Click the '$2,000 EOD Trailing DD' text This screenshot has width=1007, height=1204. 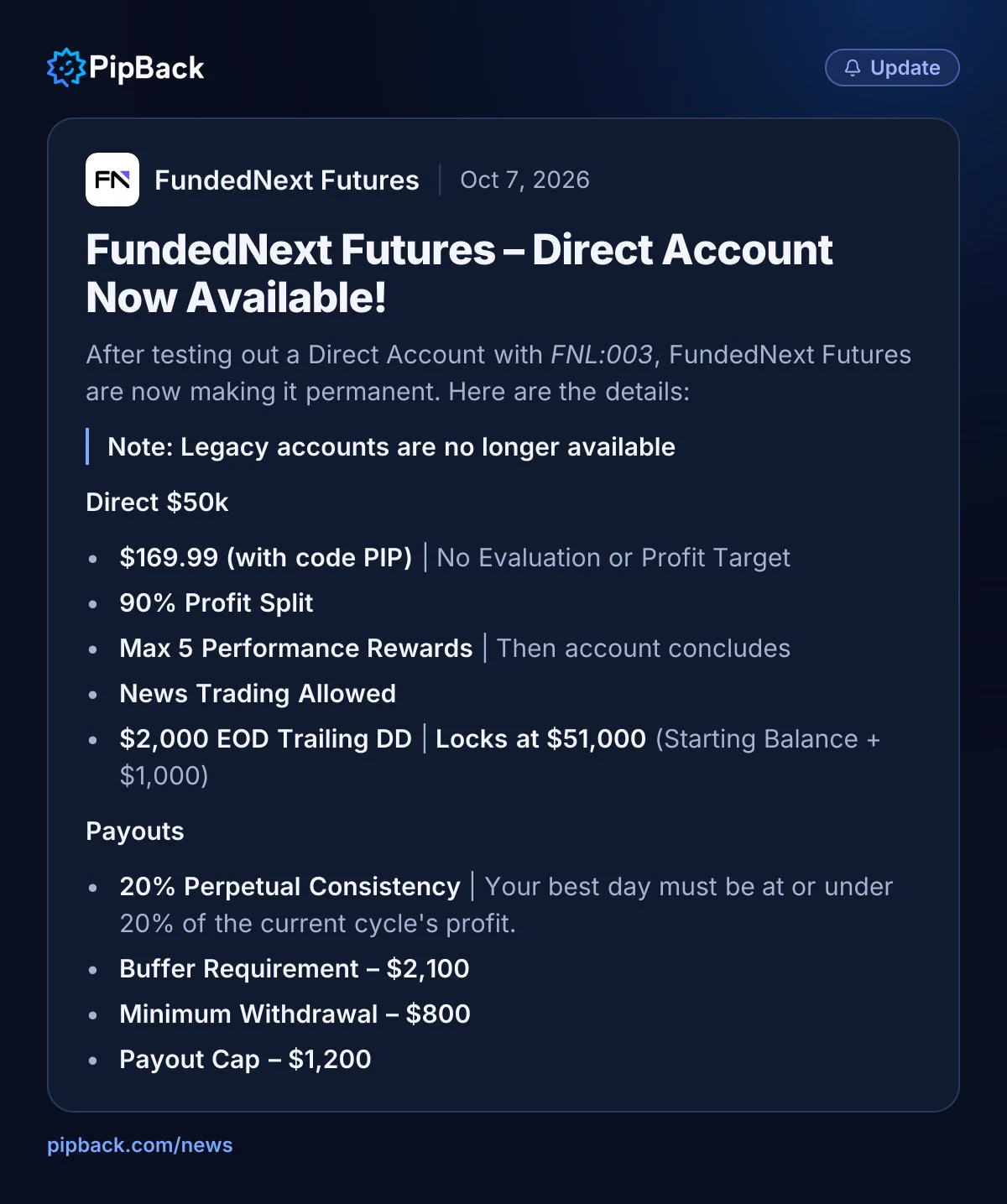pyautogui.click(x=266, y=739)
